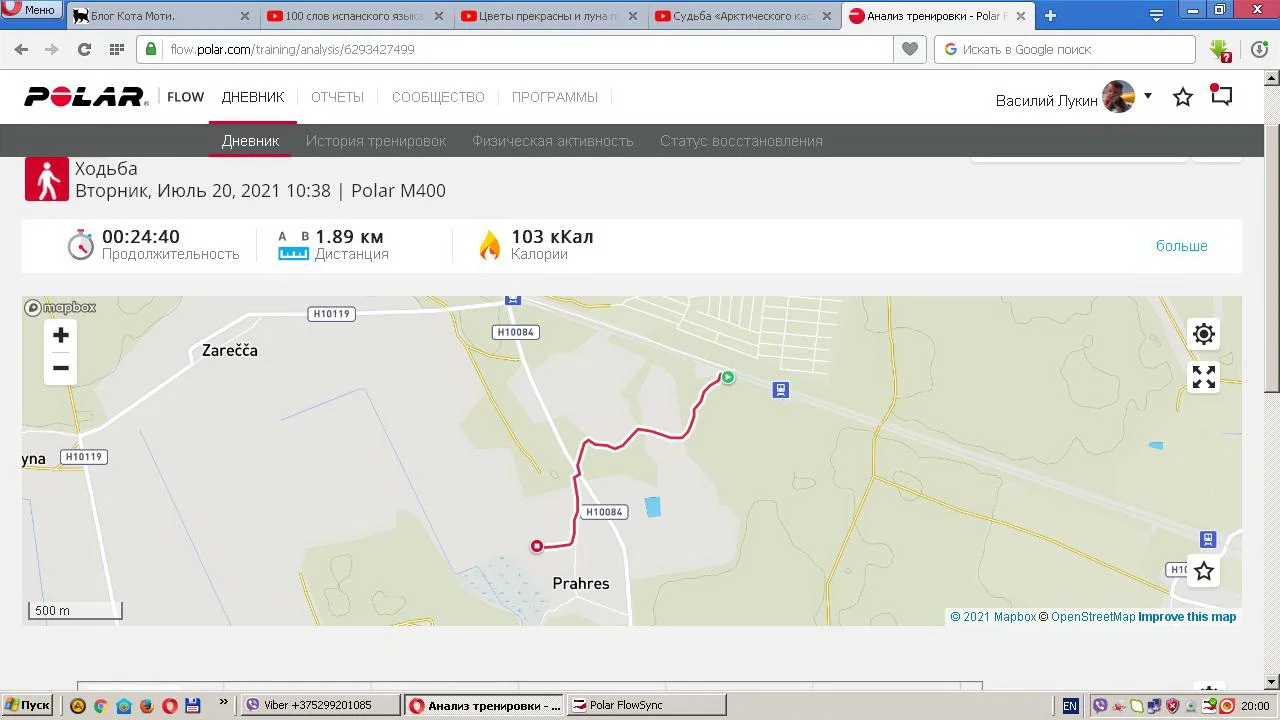The height and width of the screenshot is (720, 1280).
Task: Center map on route location
Action: (1204, 335)
